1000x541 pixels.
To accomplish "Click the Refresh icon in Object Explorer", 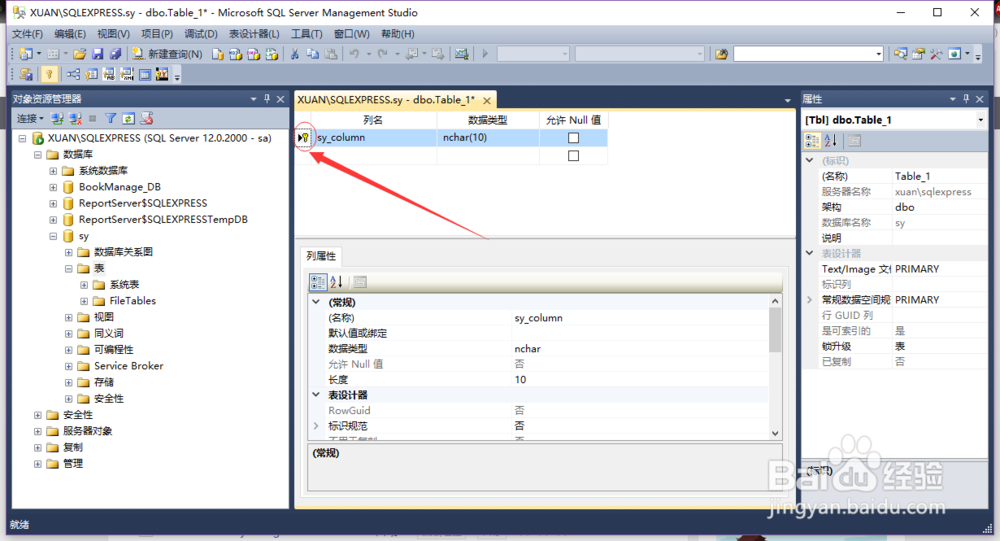I will click(x=128, y=119).
